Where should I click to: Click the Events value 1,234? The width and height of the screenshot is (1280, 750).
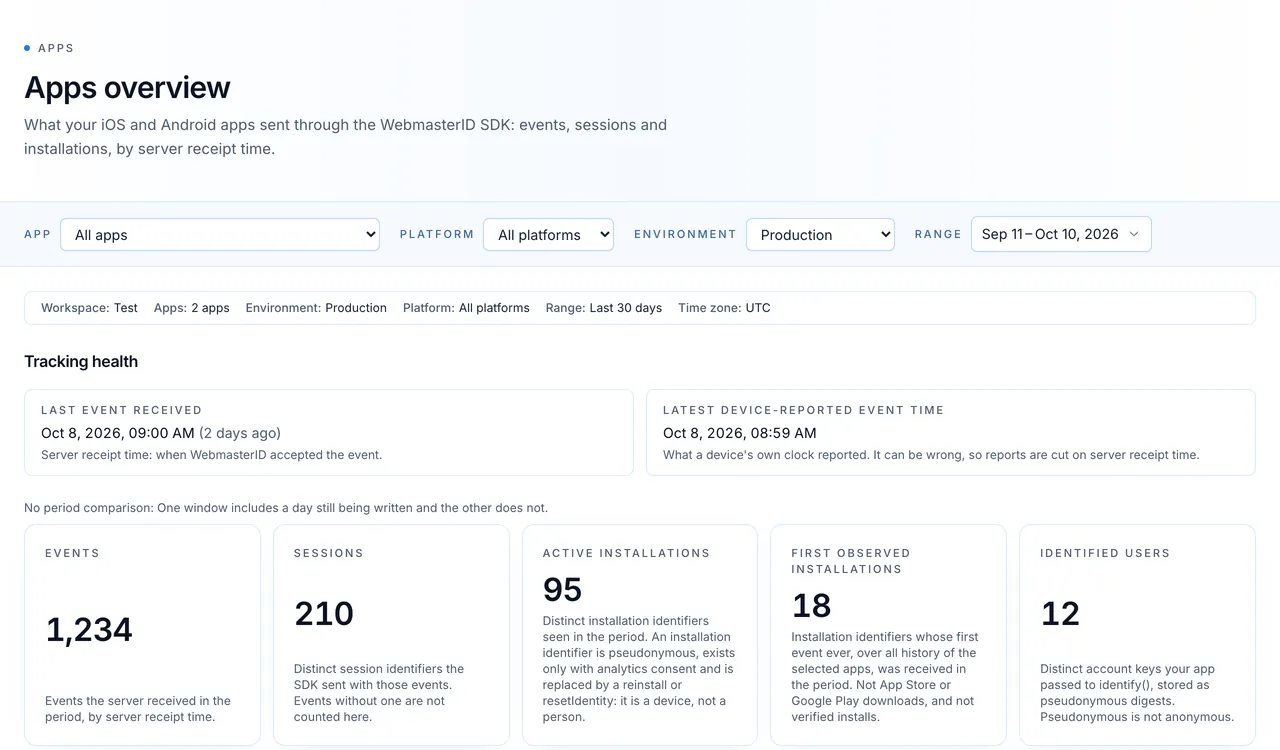pyautogui.click(x=89, y=630)
